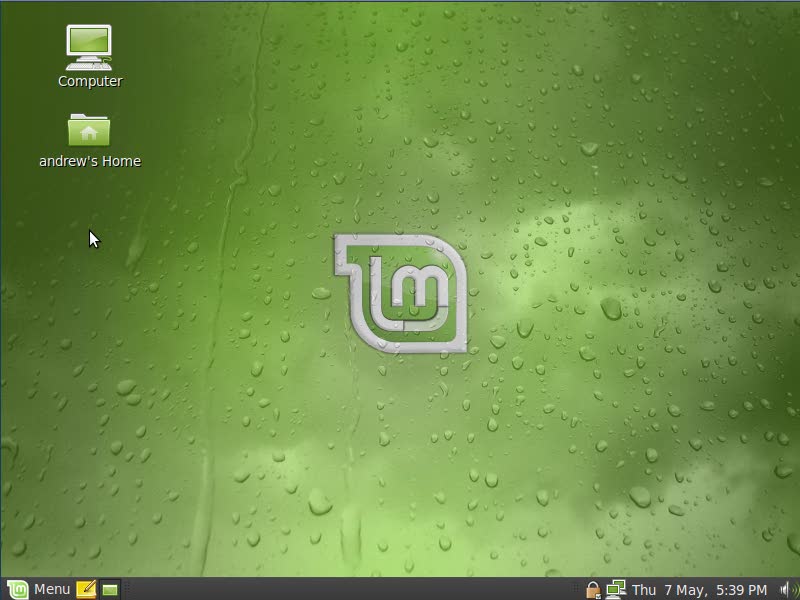
Task: Click the "Thu 7 May" date text
Action: click(x=668, y=589)
